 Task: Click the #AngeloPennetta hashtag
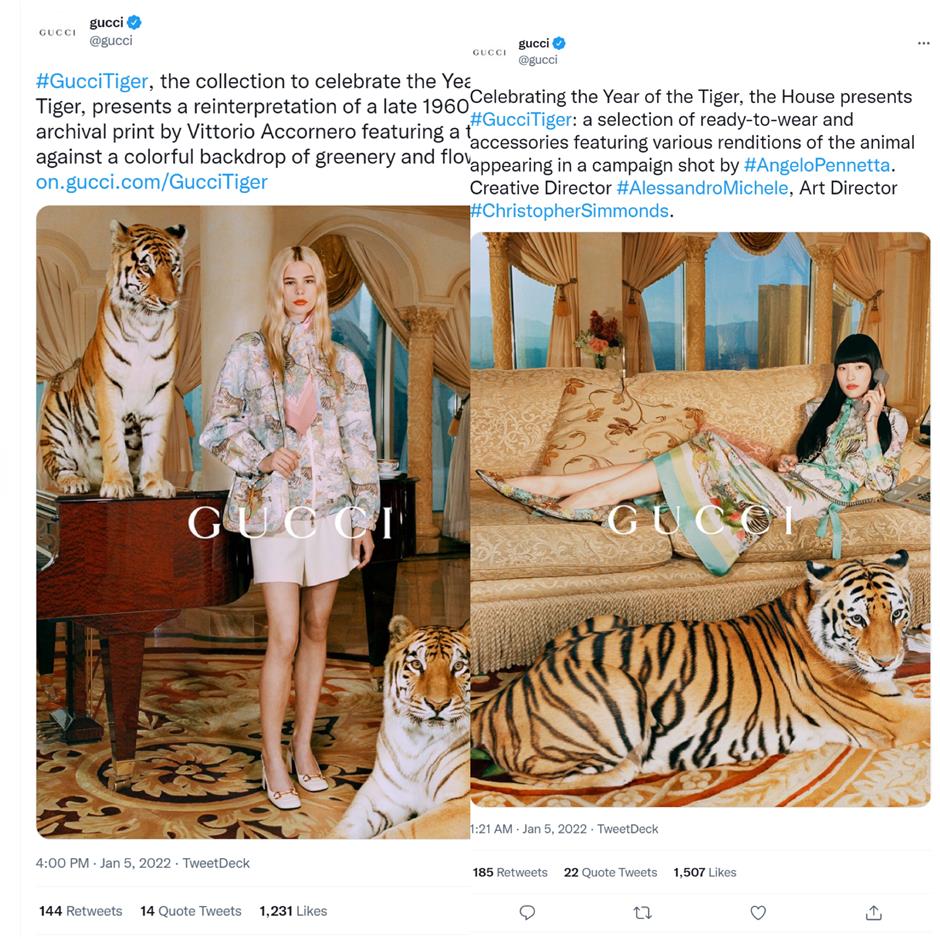[820, 165]
